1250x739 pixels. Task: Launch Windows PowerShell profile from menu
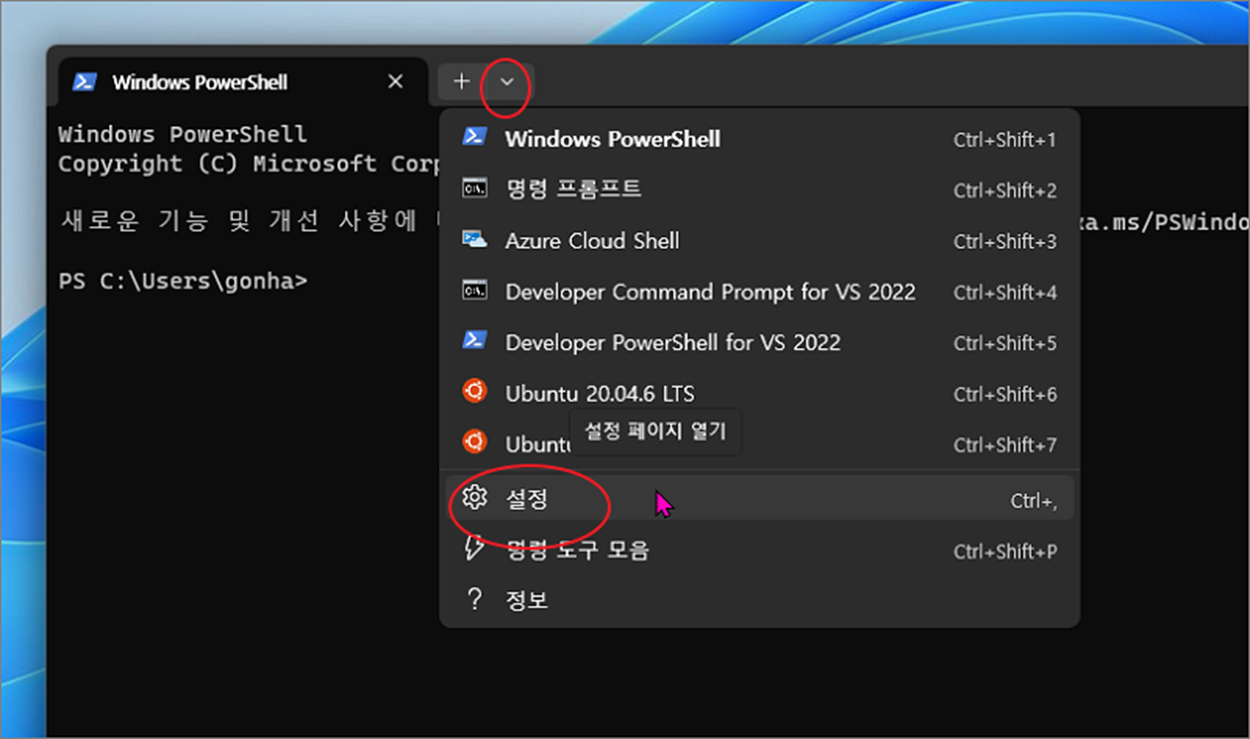(x=760, y=139)
